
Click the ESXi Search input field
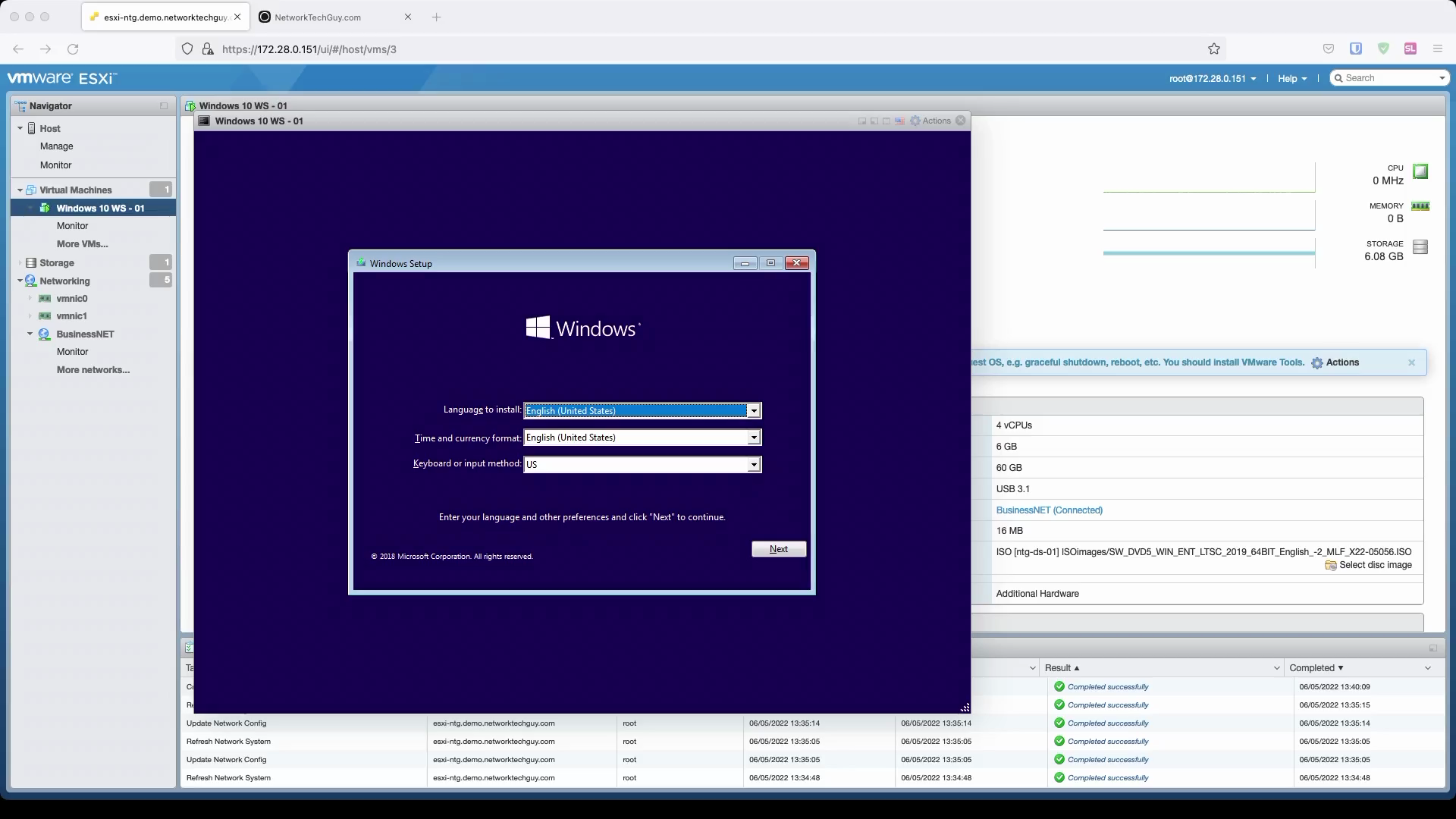(1391, 79)
